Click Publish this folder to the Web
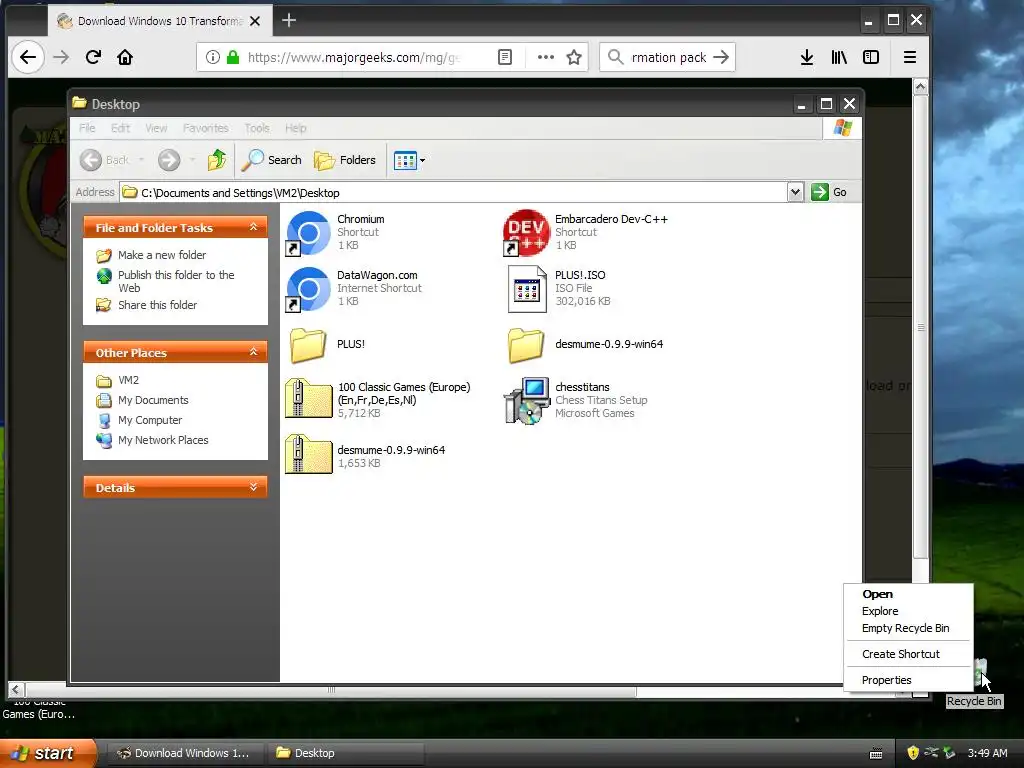The width and height of the screenshot is (1024, 768). pos(176,281)
